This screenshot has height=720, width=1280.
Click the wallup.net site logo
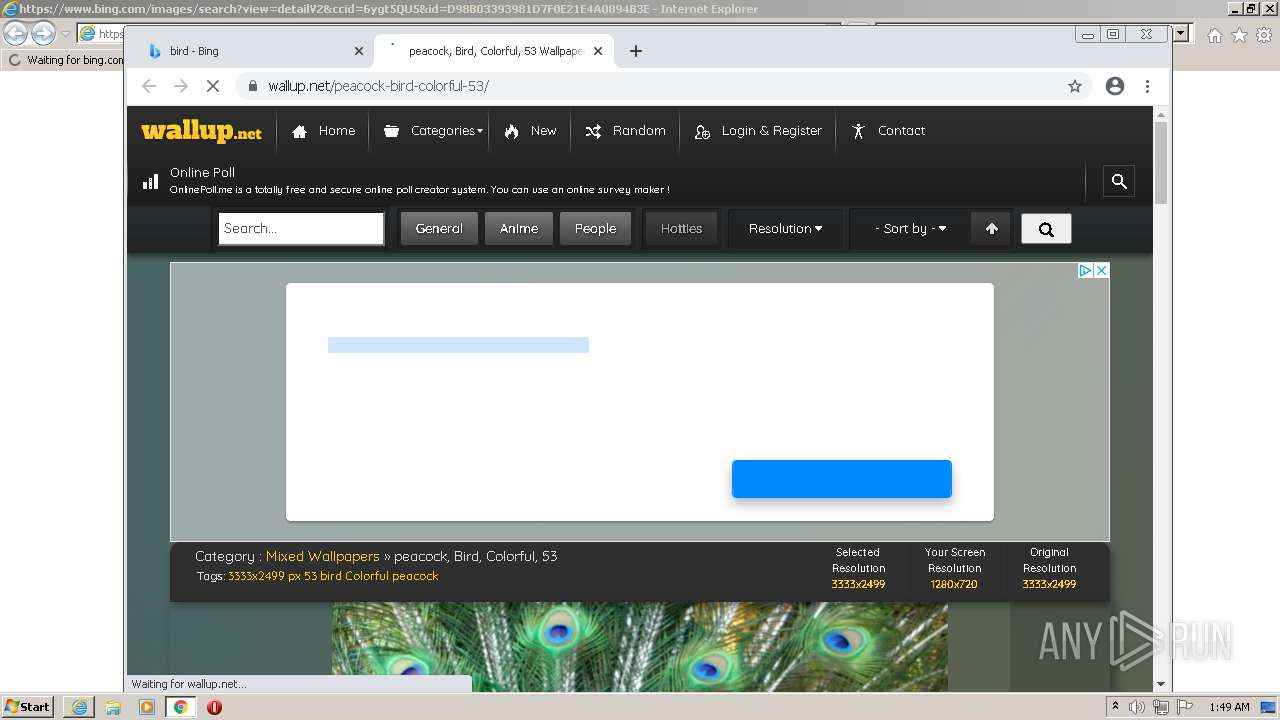pos(201,131)
